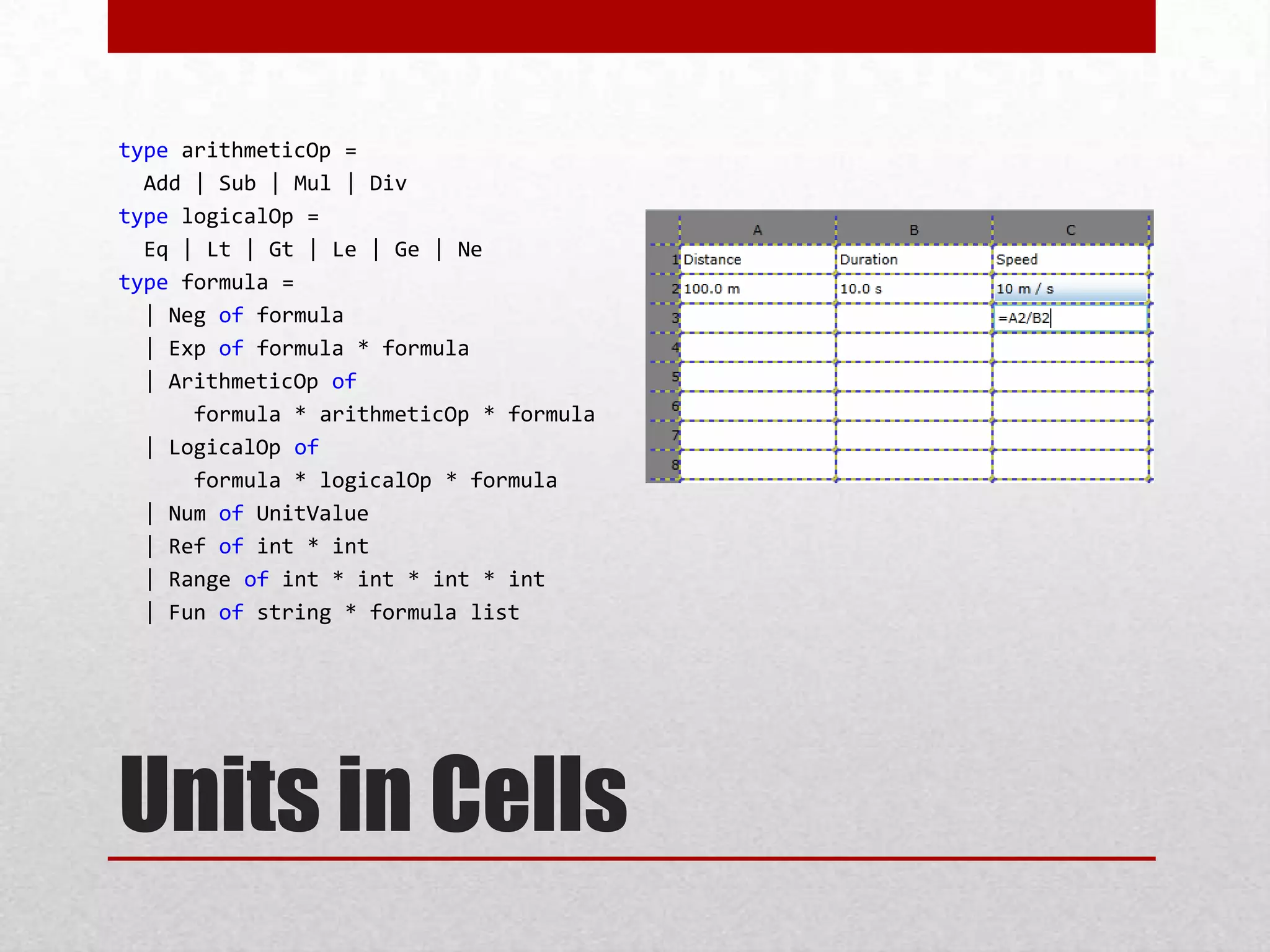1270x952 pixels.
Task: Click the 'type formula =' code line
Action: (x=206, y=282)
